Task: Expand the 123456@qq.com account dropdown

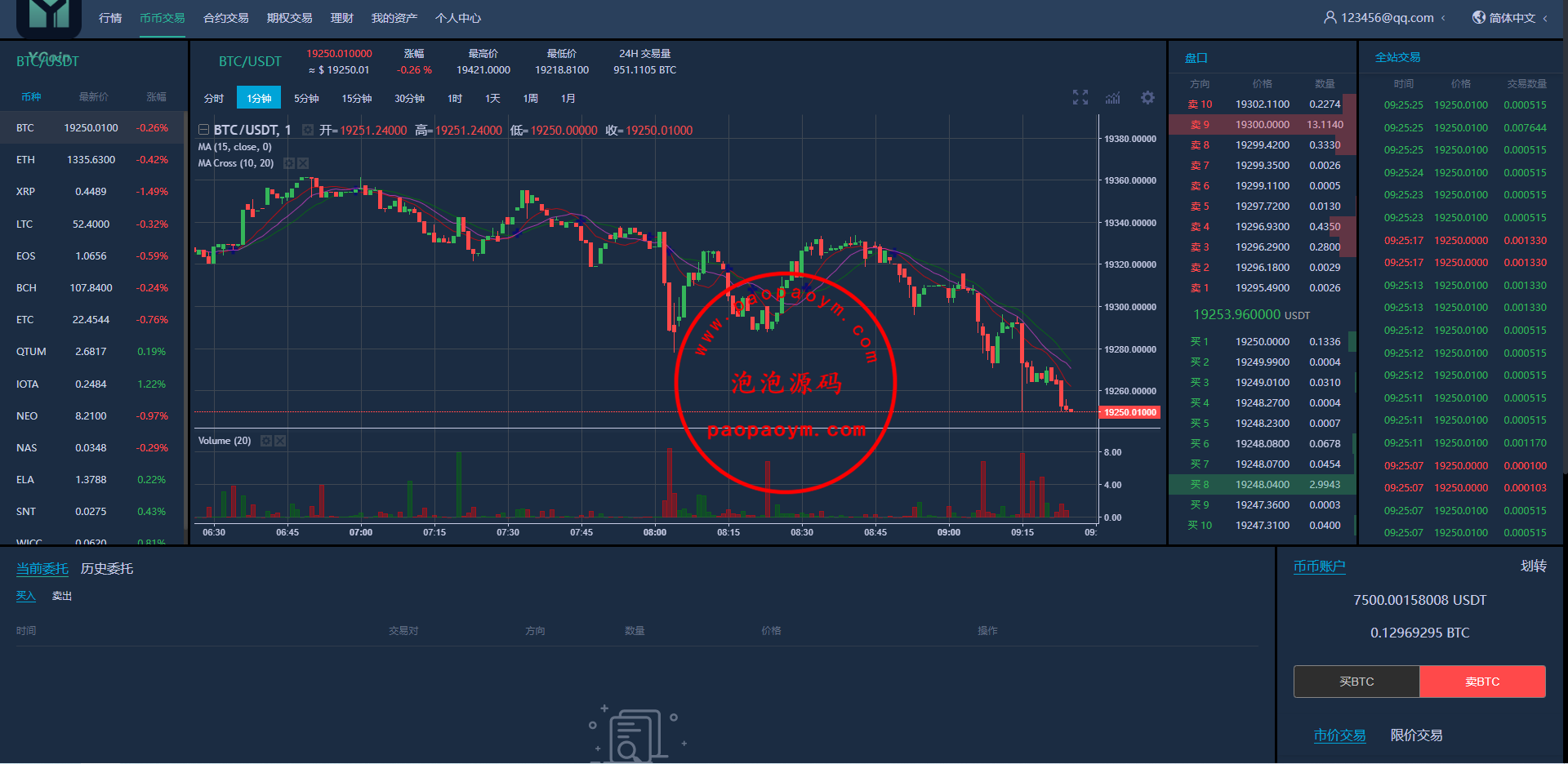Action: coord(1443,18)
